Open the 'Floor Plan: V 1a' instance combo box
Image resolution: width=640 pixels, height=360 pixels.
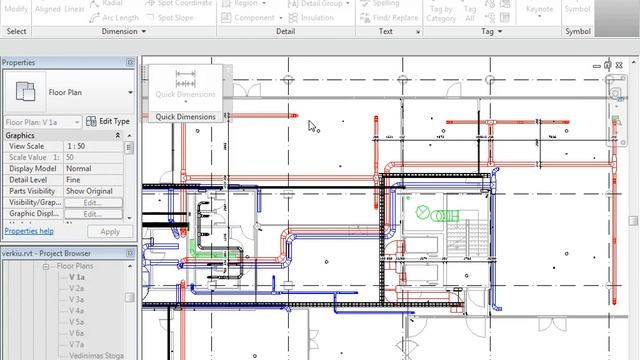42,122
